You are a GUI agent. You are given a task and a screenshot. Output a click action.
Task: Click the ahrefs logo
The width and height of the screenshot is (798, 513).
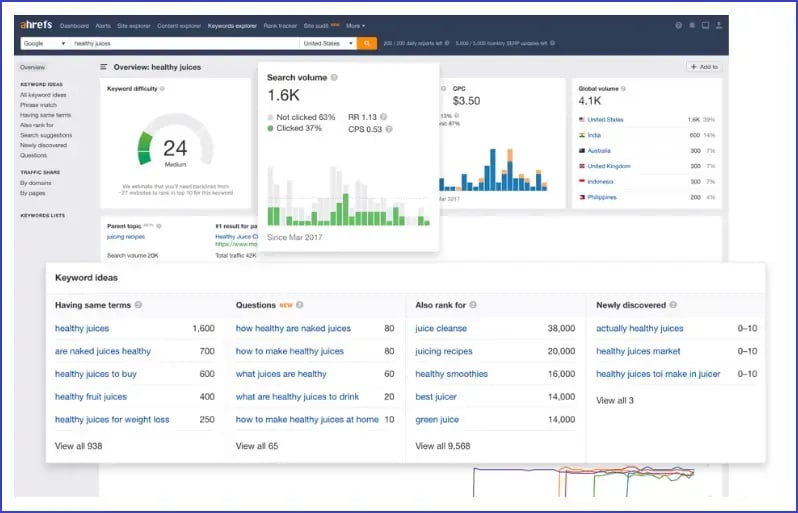38,25
